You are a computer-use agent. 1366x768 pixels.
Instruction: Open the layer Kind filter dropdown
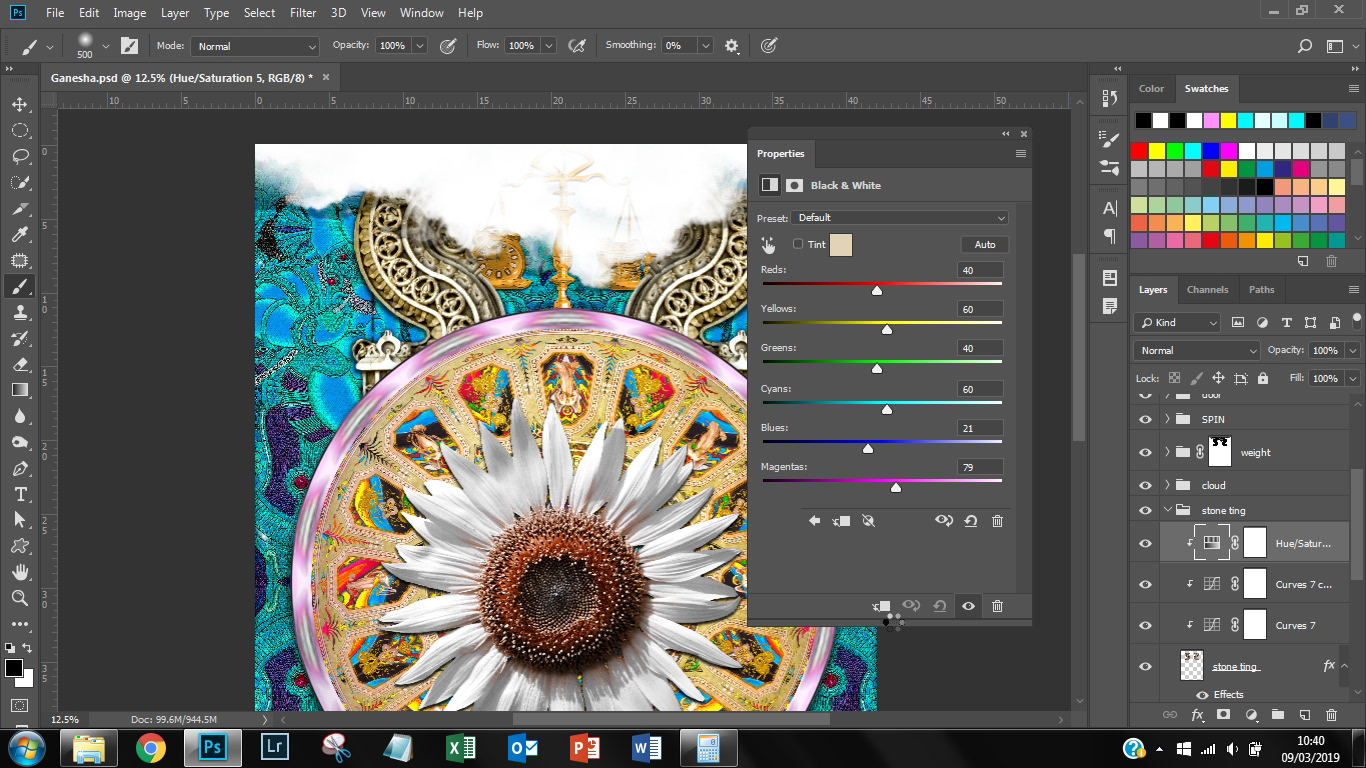1178,322
